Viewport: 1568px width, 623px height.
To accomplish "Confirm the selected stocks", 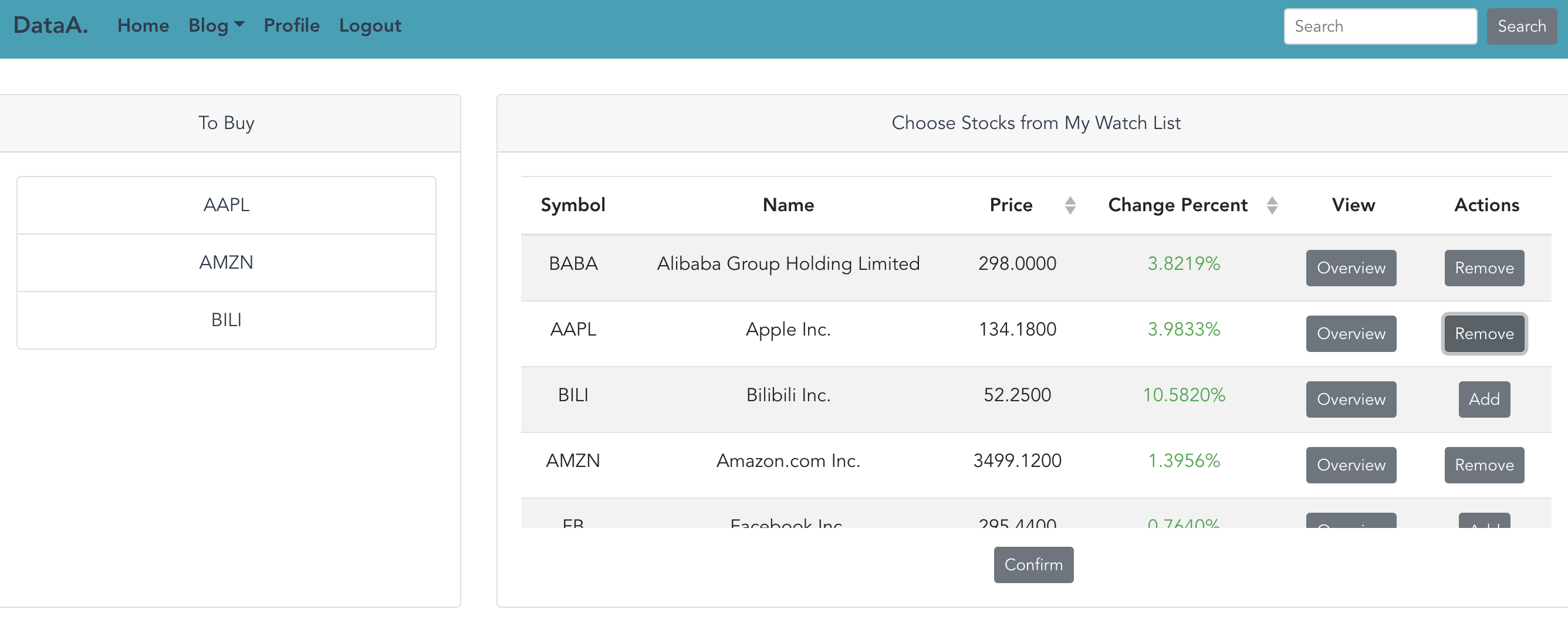I will 1033,564.
